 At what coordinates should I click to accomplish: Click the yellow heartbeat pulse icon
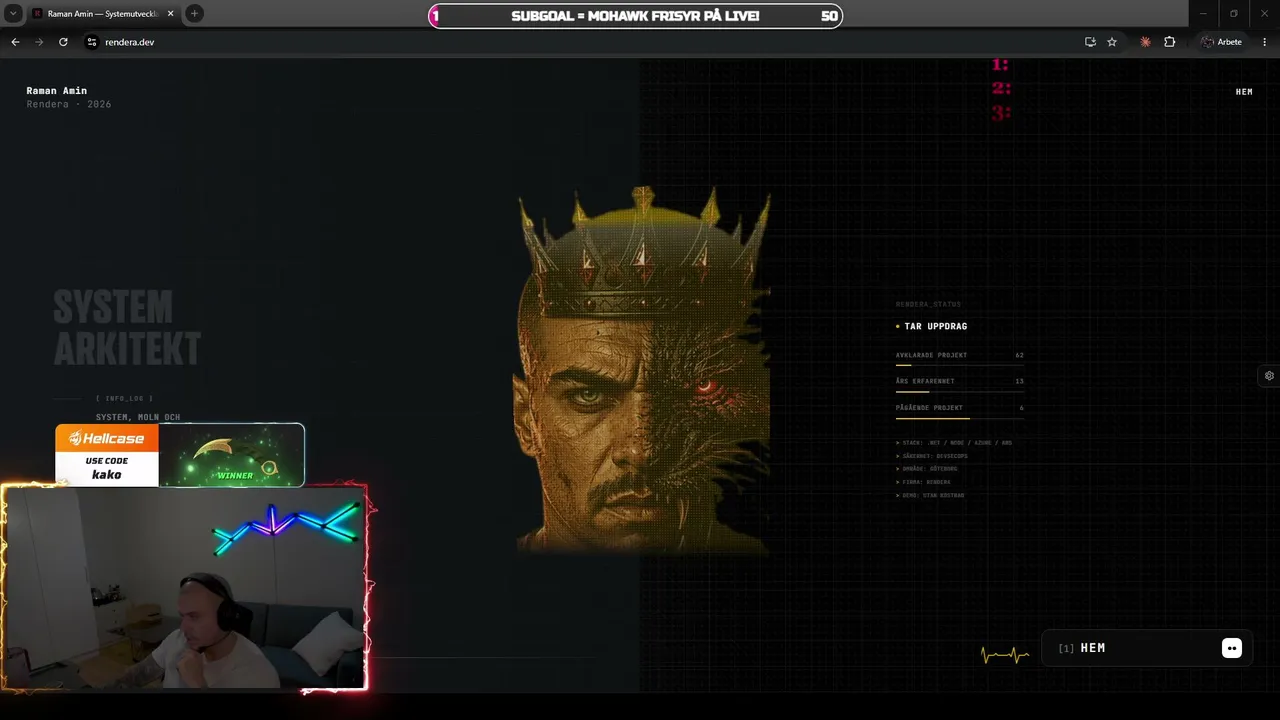point(1005,655)
